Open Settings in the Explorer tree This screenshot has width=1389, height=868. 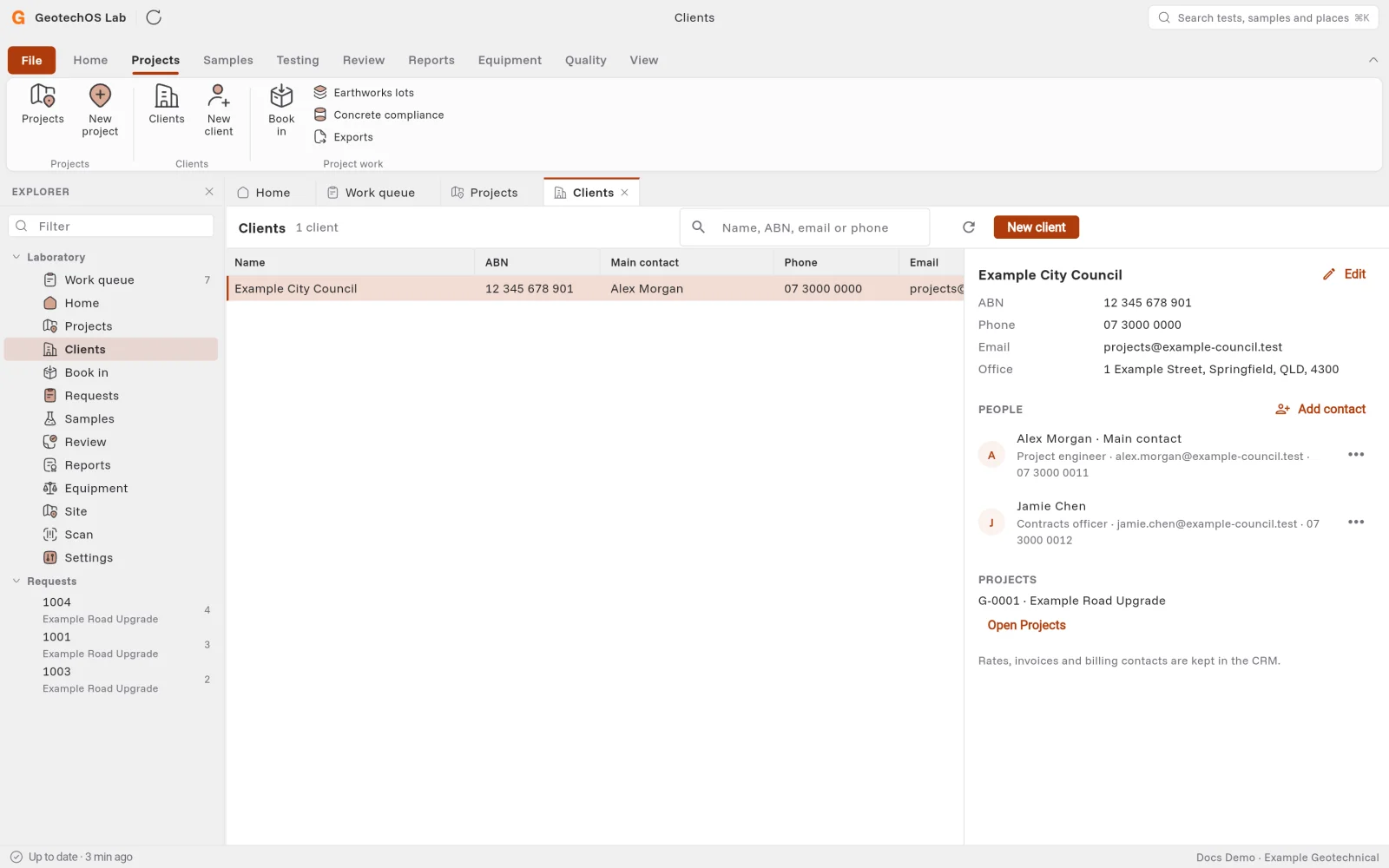click(111, 557)
